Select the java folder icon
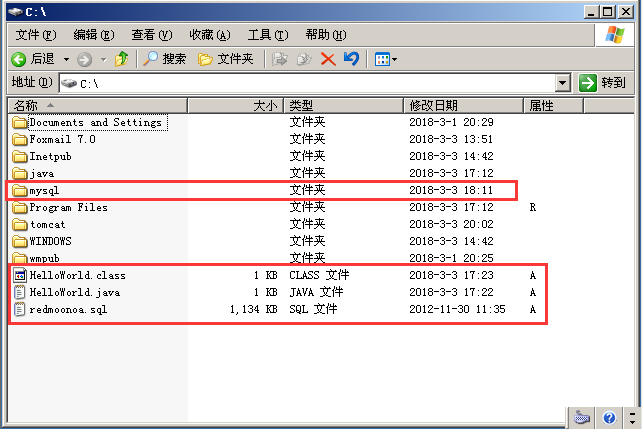 (19, 173)
